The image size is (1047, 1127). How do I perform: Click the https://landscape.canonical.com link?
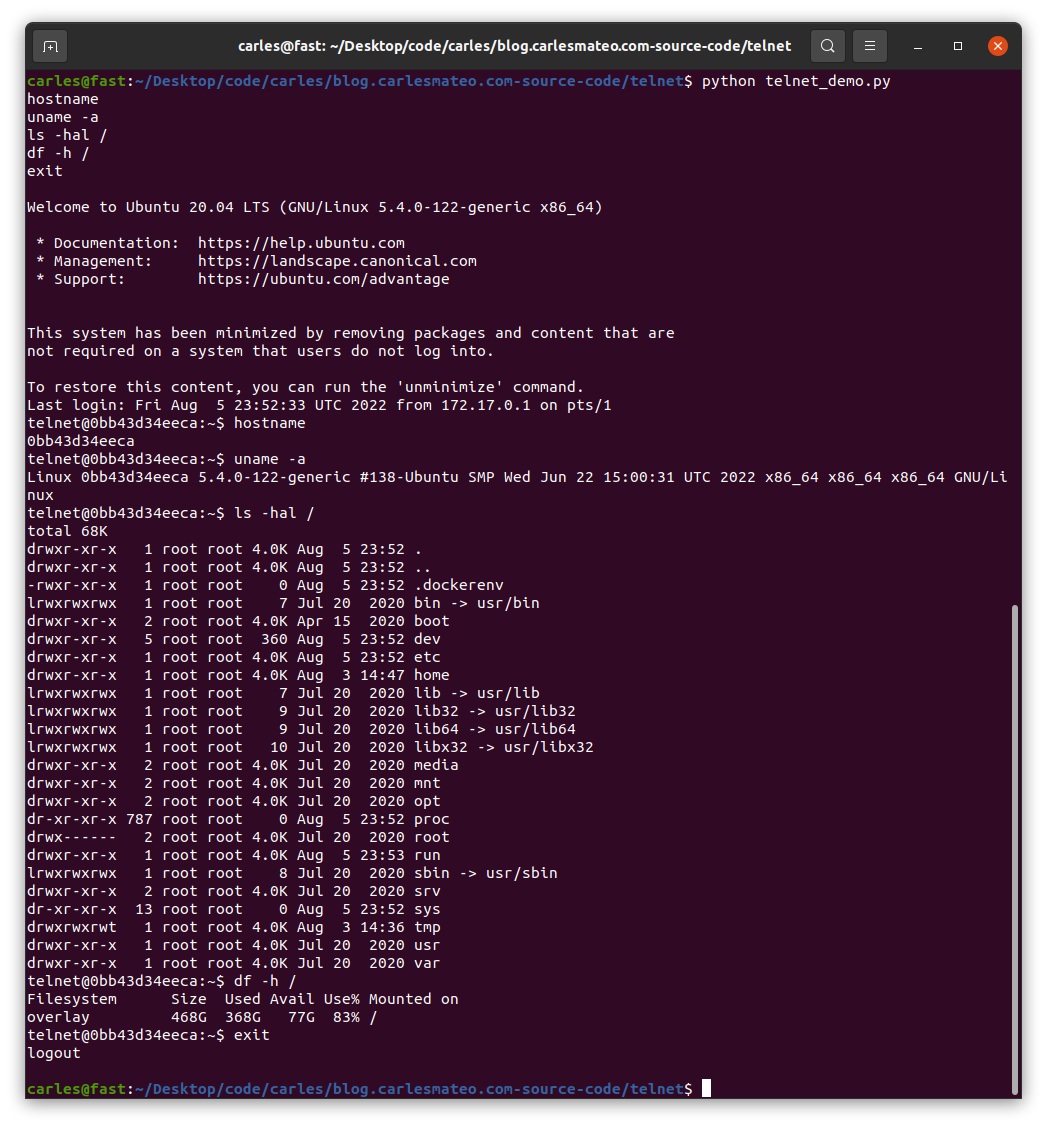point(337,261)
